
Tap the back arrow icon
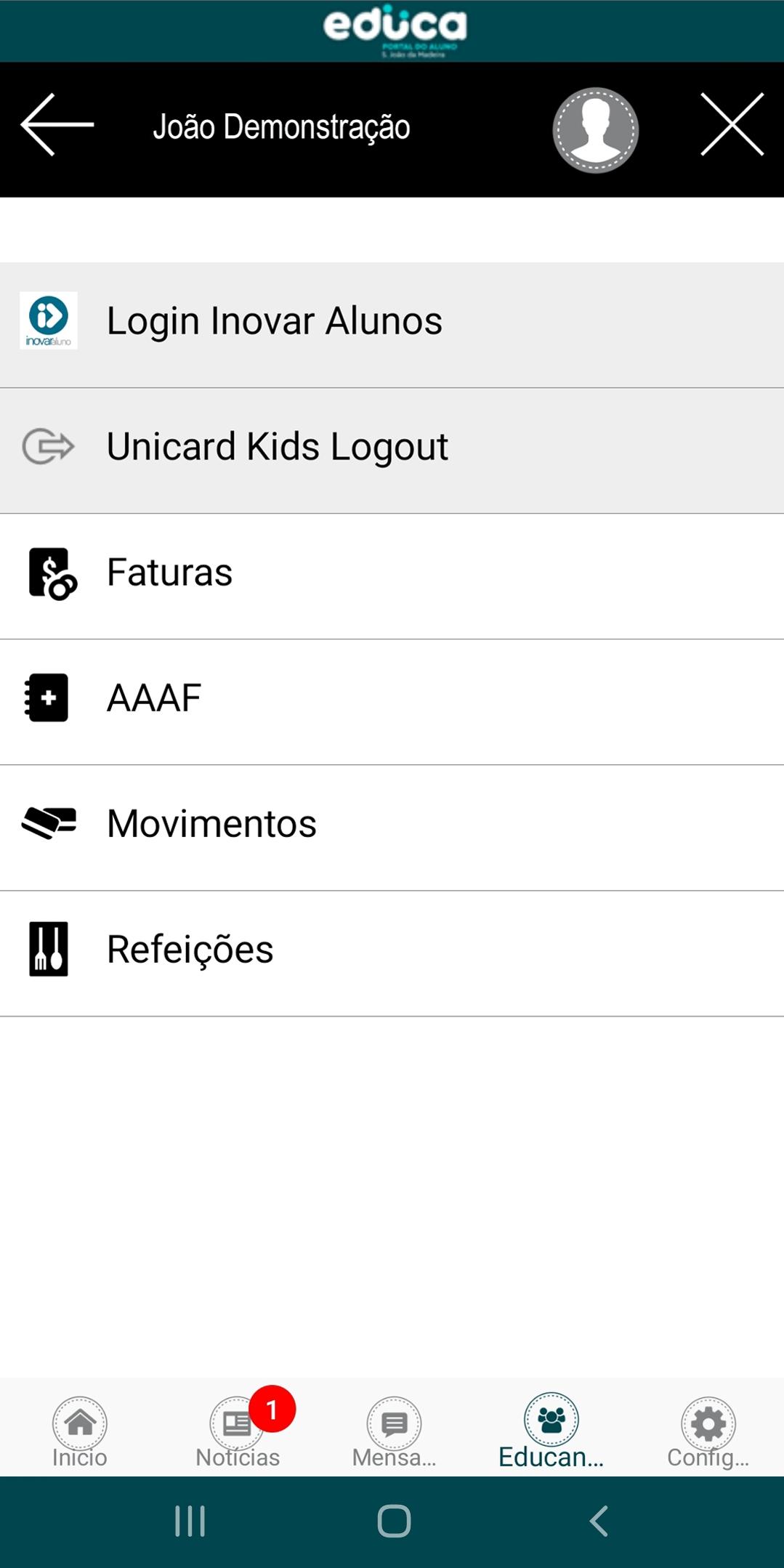pos(57,124)
